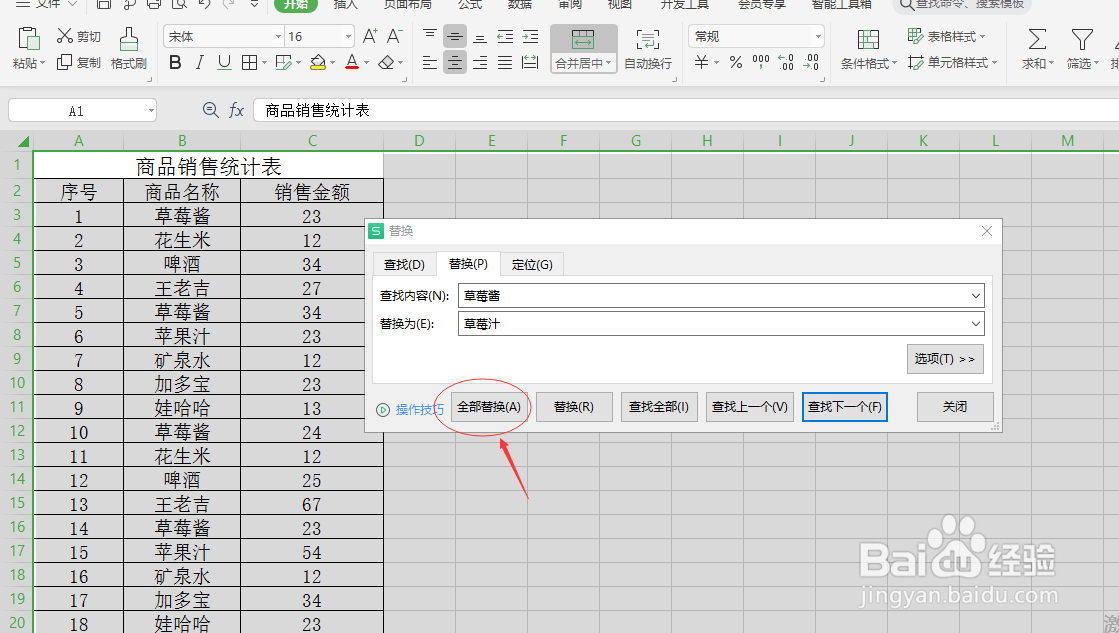Open the 操作技巧 tips link

tap(419, 408)
